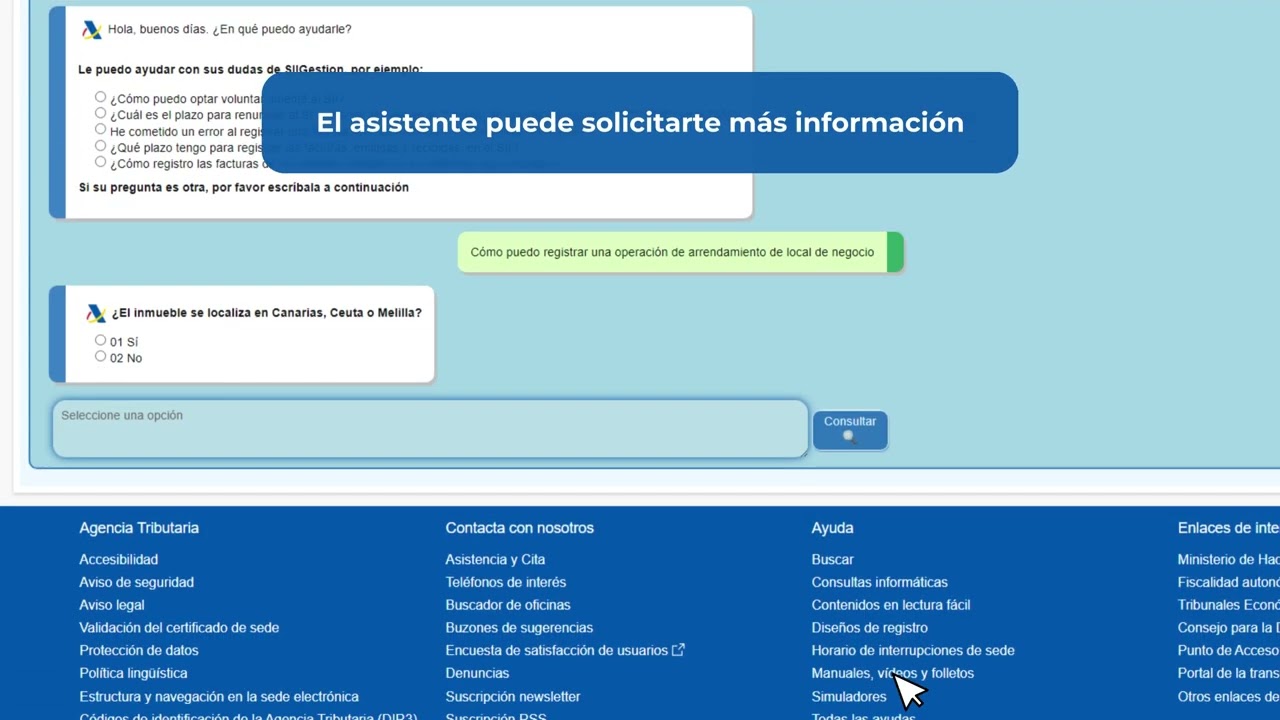This screenshot has width=1280, height=720.
Task: Select '¿Cómo registro las facturas' radio option
Action: click(x=100, y=162)
